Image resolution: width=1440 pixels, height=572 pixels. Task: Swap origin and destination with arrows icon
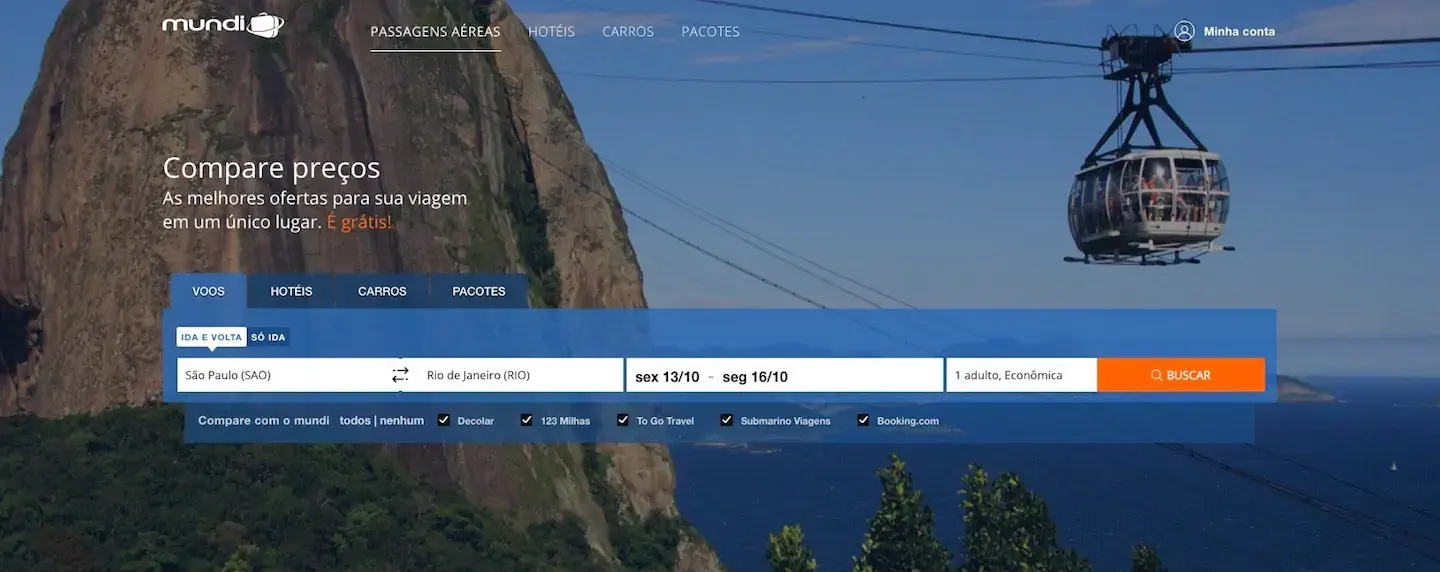[x=400, y=375]
